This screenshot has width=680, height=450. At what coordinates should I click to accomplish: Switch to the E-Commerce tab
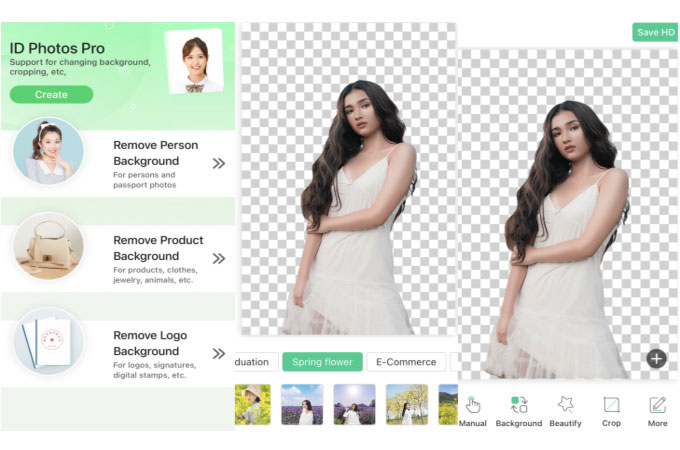[406, 362]
